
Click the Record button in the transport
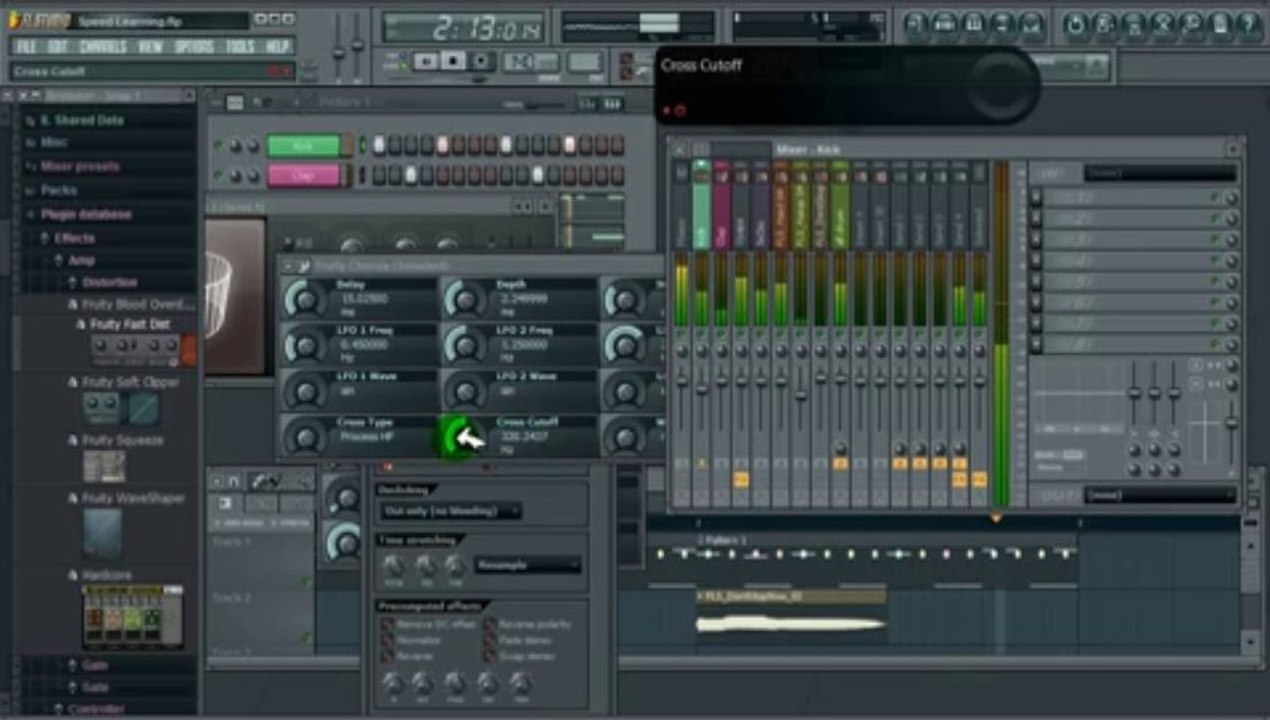(x=480, y=62)
